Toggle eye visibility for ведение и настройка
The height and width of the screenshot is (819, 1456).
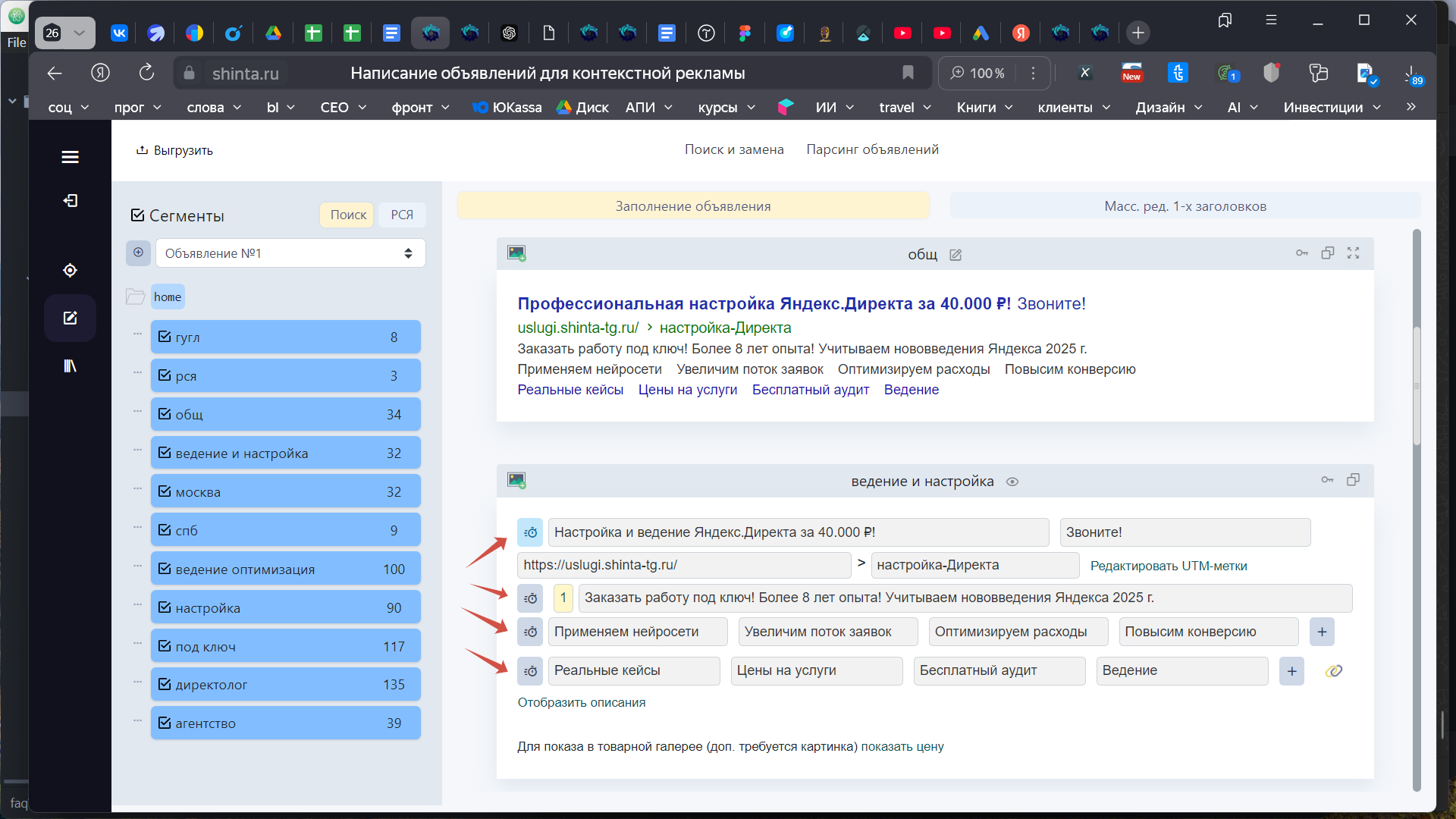[1012, 482]
